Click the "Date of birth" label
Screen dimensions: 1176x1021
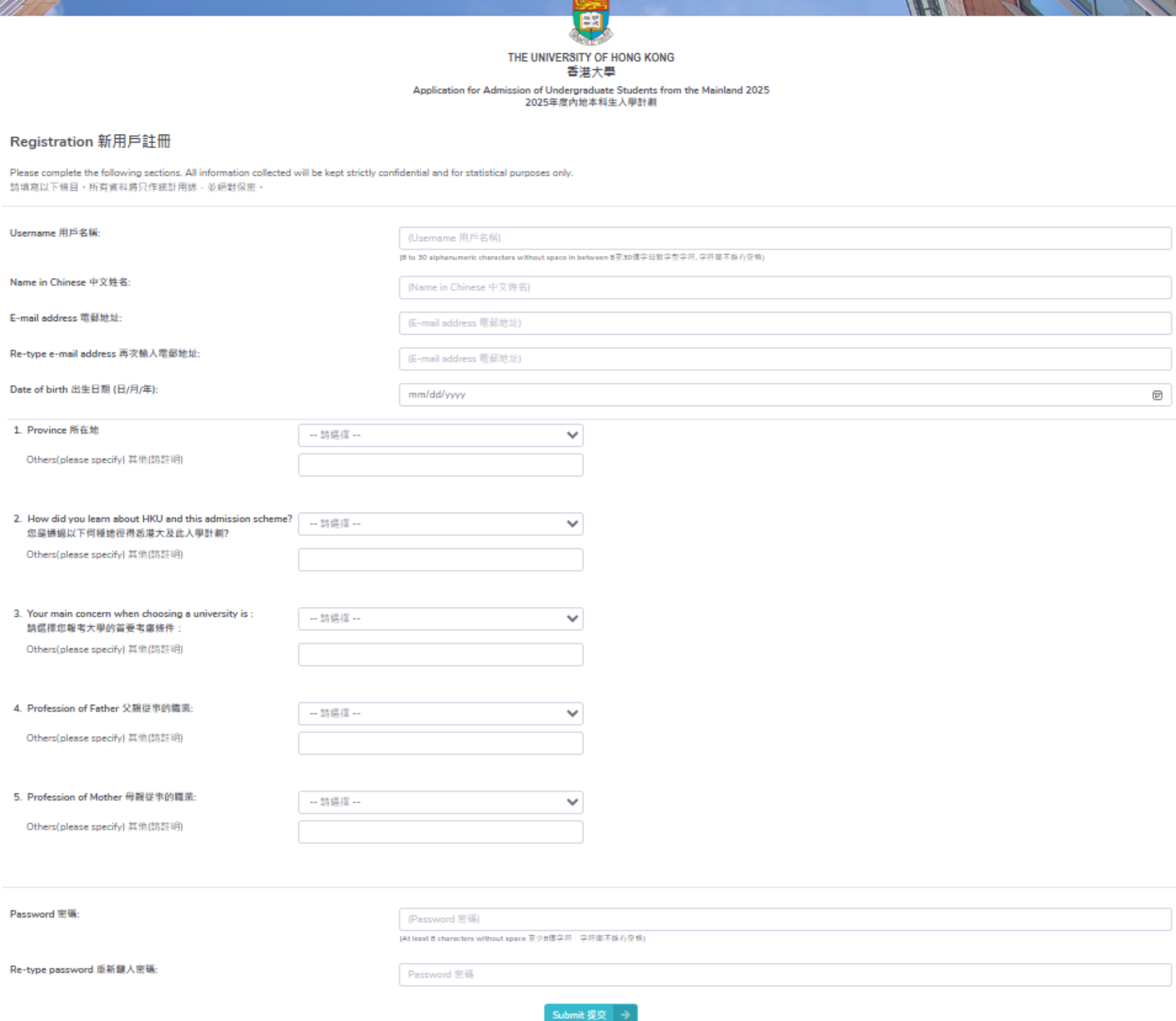[x=84, y=390]
